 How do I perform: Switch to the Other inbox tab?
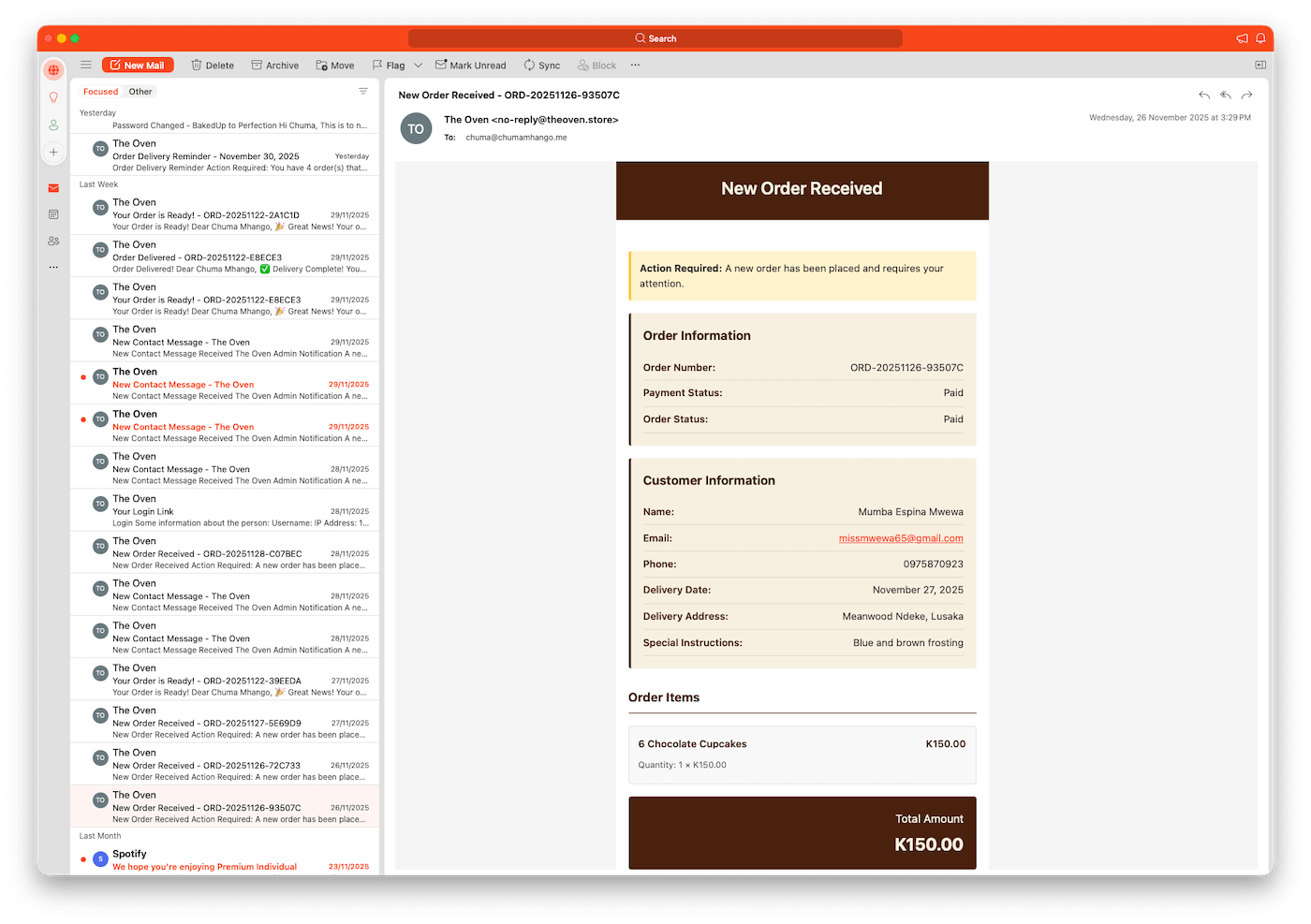point(140,92)
